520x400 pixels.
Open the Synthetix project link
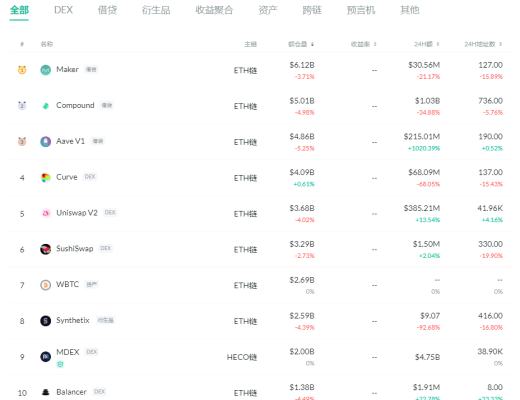[73, 320]
